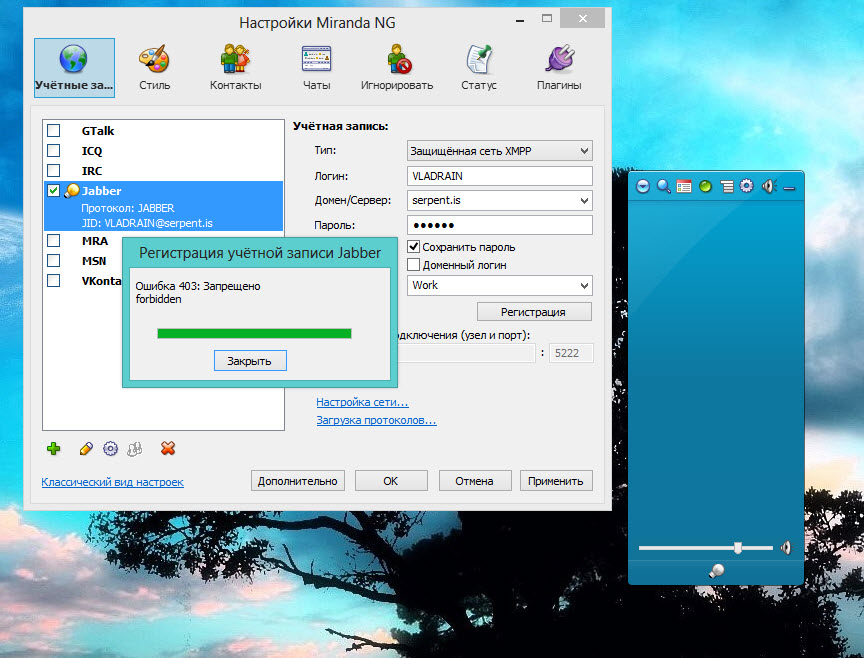This screenshot has height=658, width=864.
Task: Click the Jabber lightbulb protocol icon
Action: click(x=71, y=191)
